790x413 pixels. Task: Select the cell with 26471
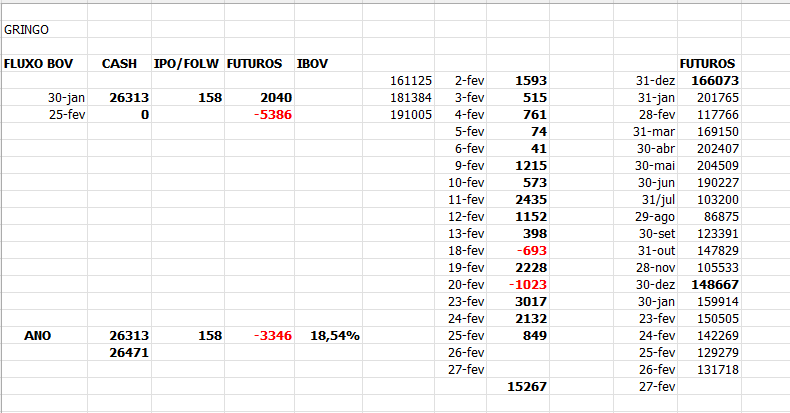(x=119, y=353)
